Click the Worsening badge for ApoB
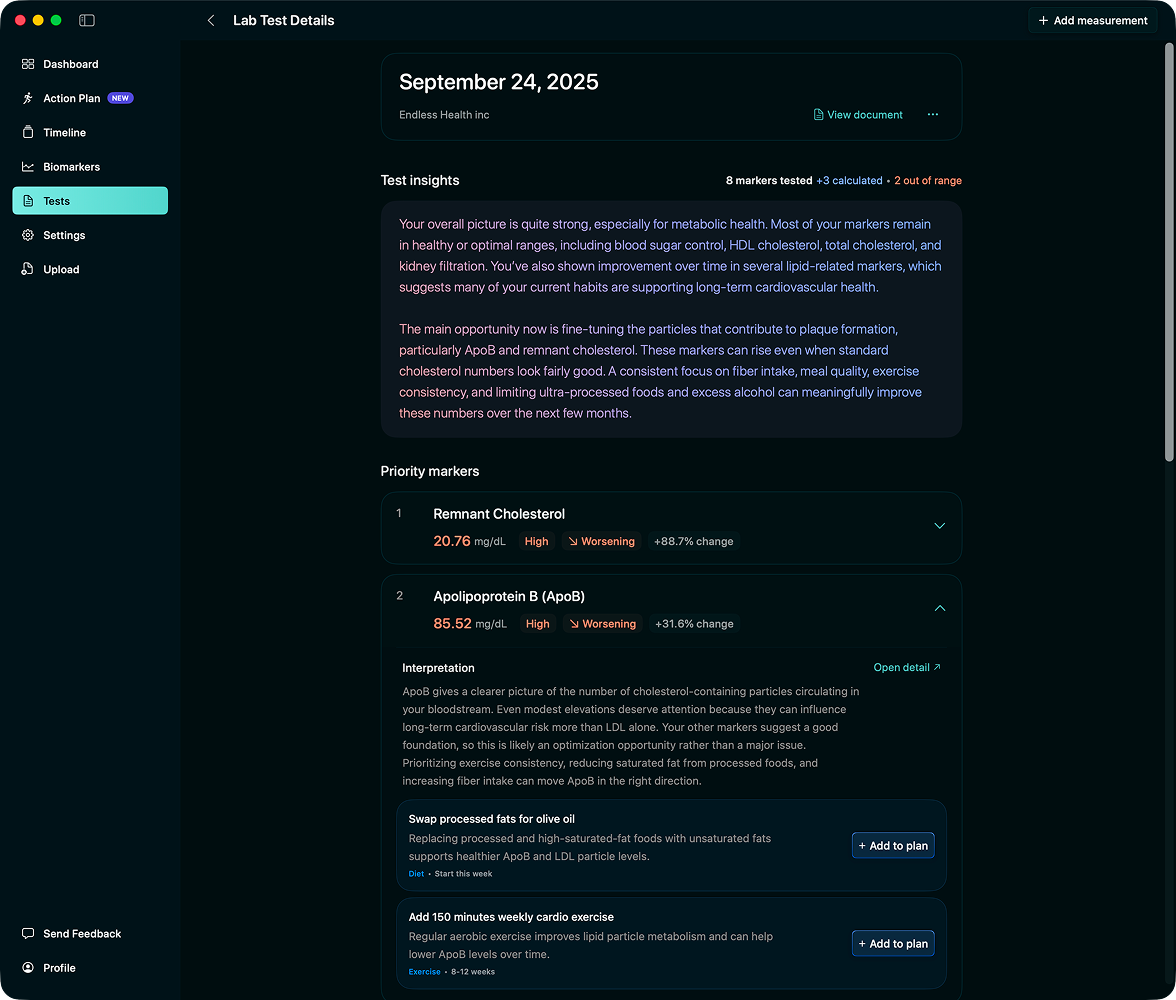This screenshot has height=1000, width=1176. coord(602,623)
